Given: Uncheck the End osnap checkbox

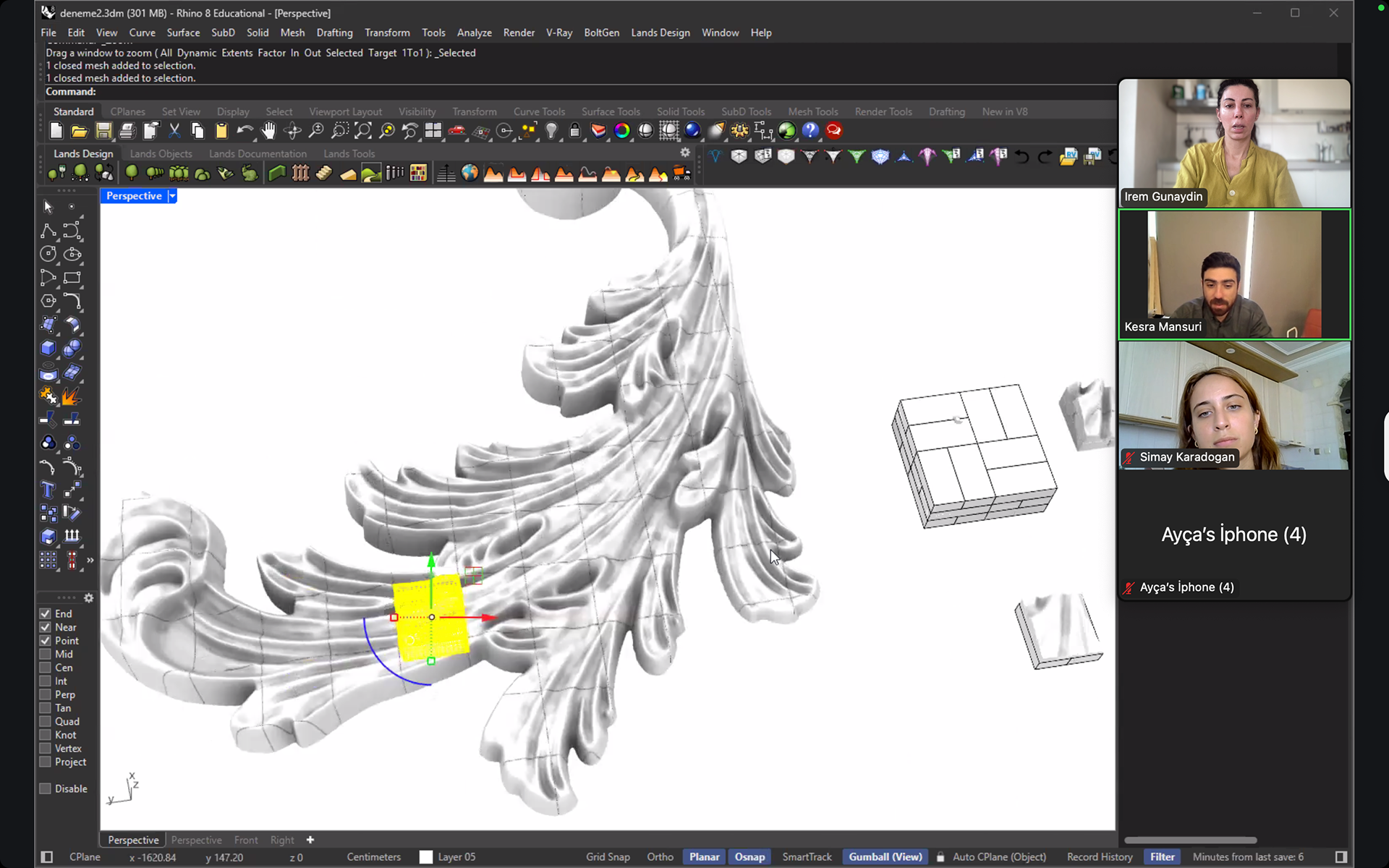Looking at the screenshot, I should tap(45, 613).
